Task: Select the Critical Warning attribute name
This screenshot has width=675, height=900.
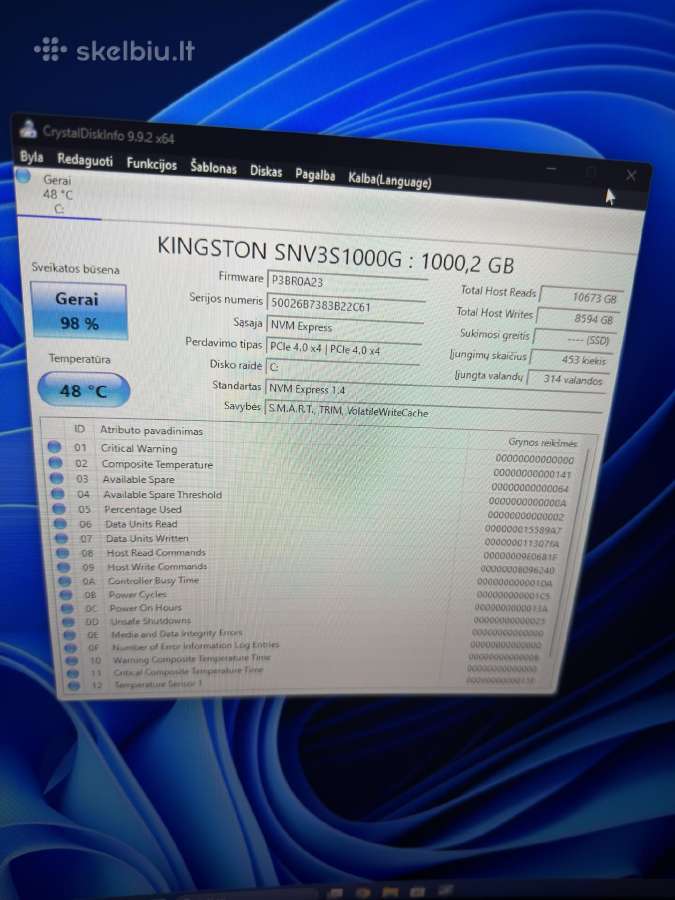Action: (x=139, y=448)
